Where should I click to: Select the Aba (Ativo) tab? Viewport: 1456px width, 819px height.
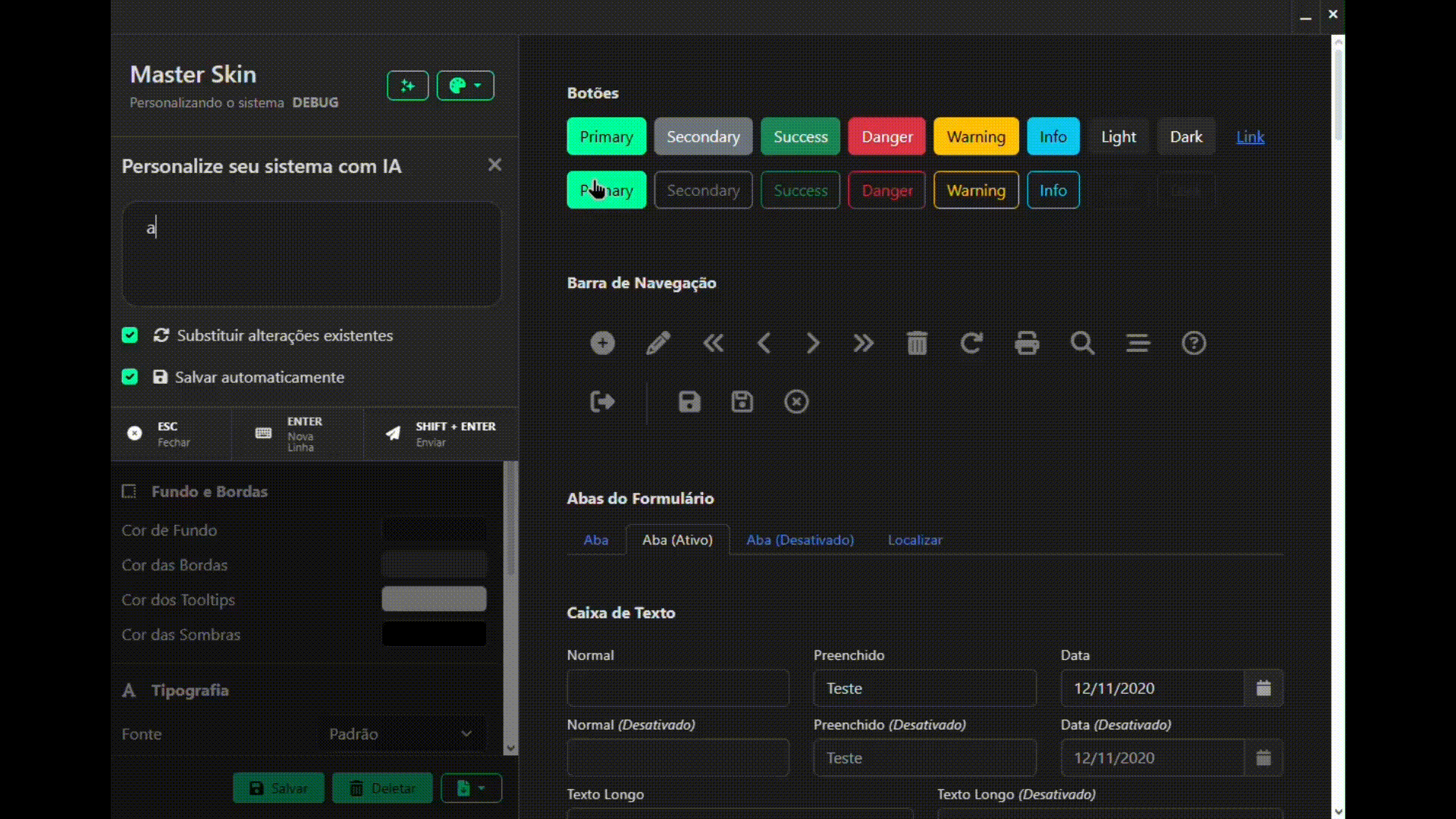(677, 540)
